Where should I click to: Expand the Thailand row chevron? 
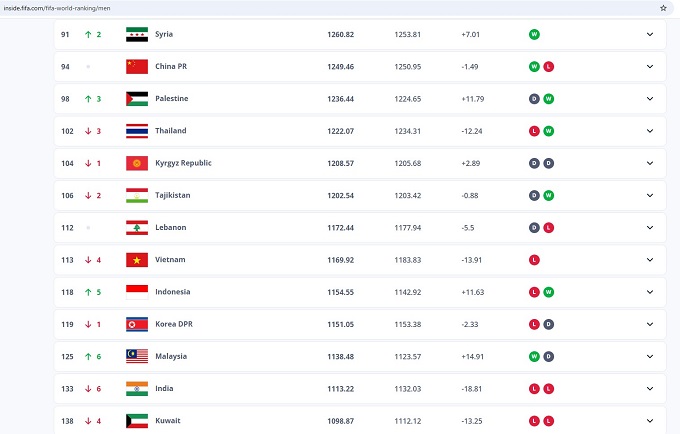click(x=649, y=131)
